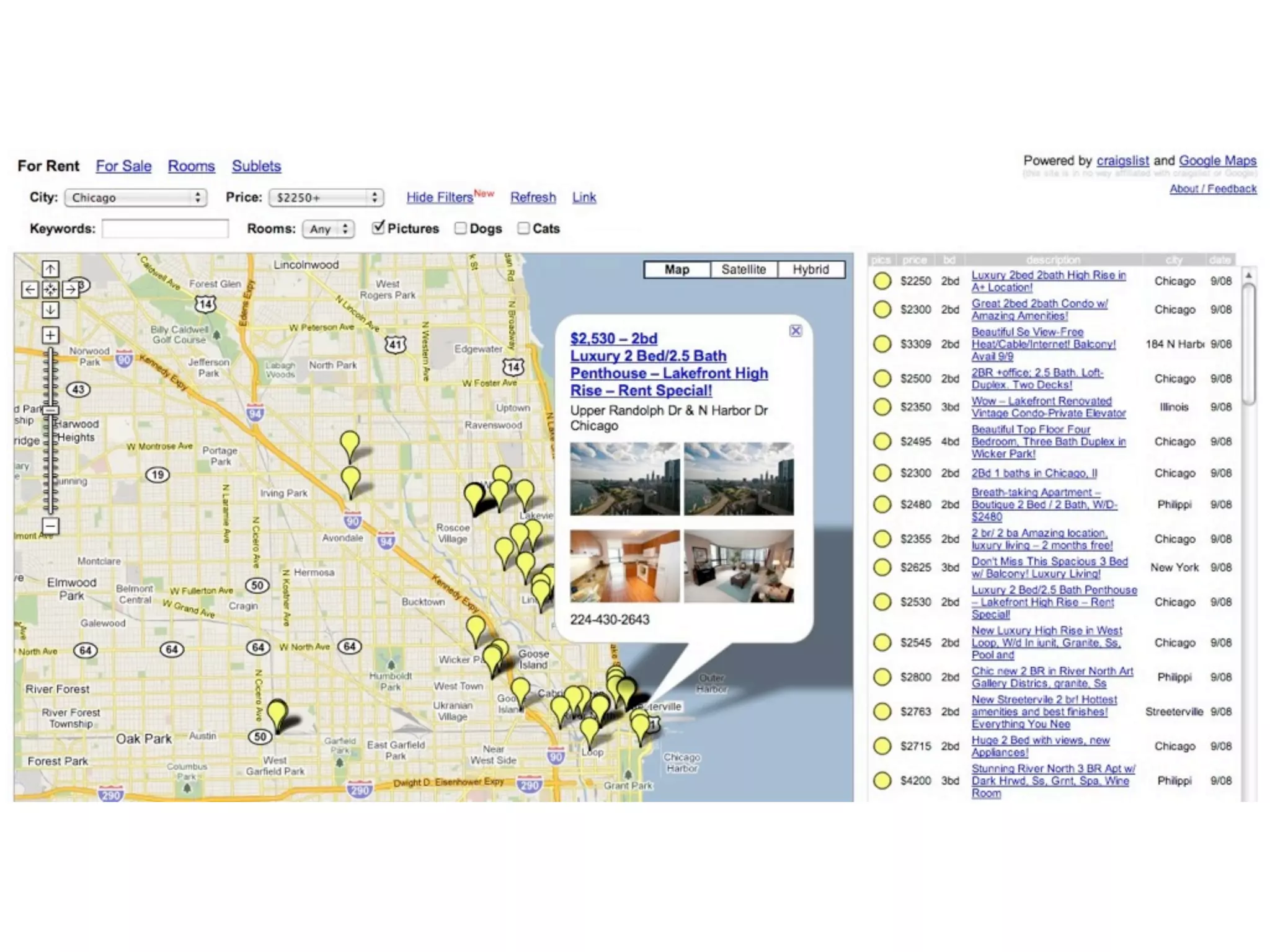Enable the Cats filter checkbox

coord(523,228)
